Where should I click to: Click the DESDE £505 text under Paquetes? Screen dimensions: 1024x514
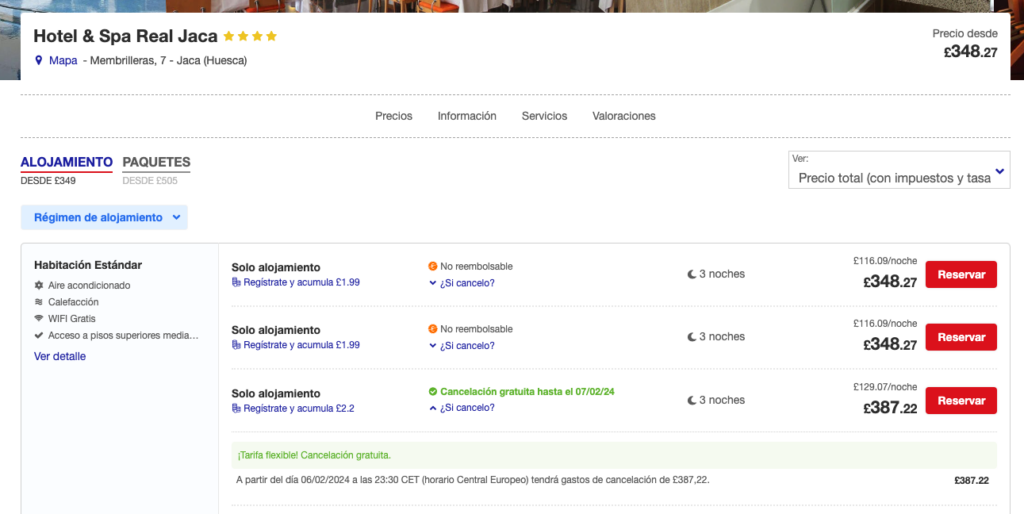(x=150, y=181)
